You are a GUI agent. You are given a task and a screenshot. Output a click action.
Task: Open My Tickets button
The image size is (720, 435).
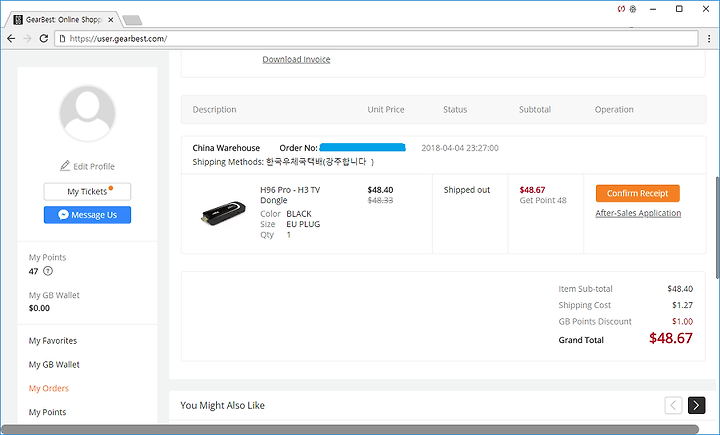(x=87, y=192)
